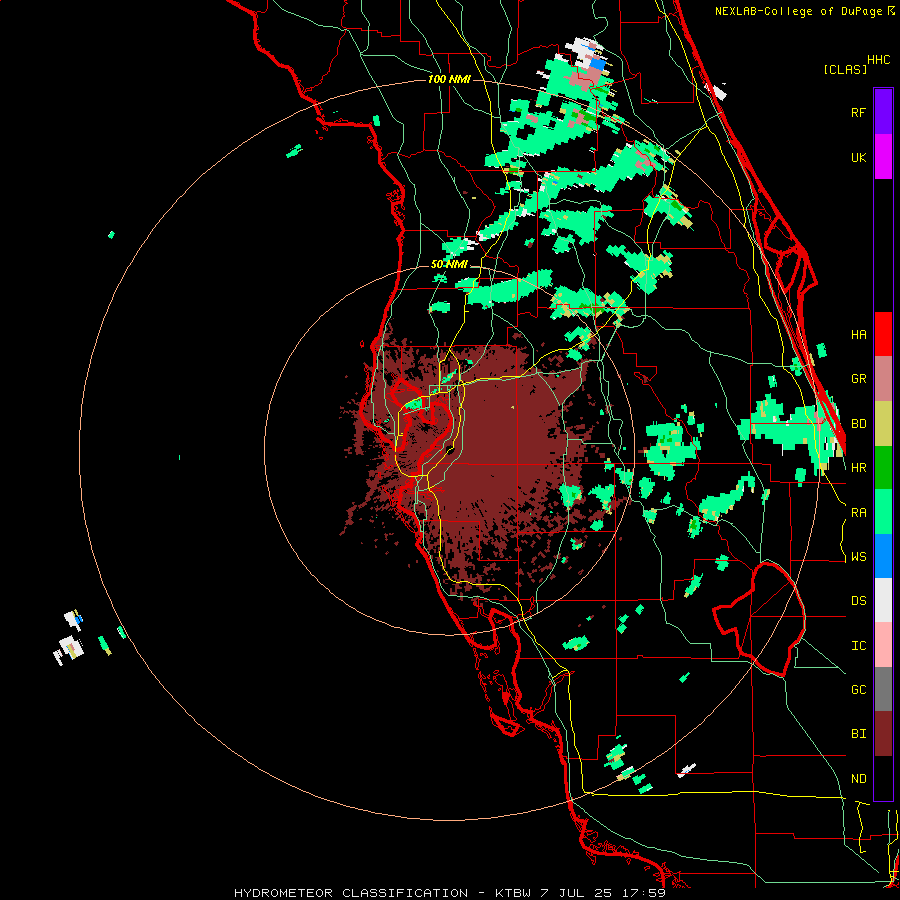Click the "BI" legend label
The width and height of the screenshot is (900, 900).
tap(858, 734)
